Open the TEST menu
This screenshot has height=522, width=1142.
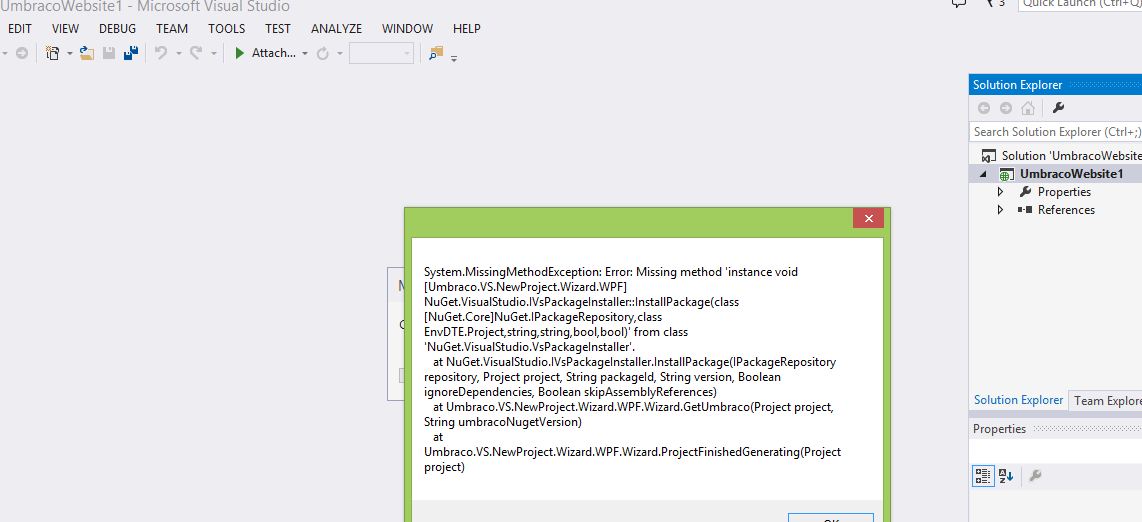click(x=277, y=29)
